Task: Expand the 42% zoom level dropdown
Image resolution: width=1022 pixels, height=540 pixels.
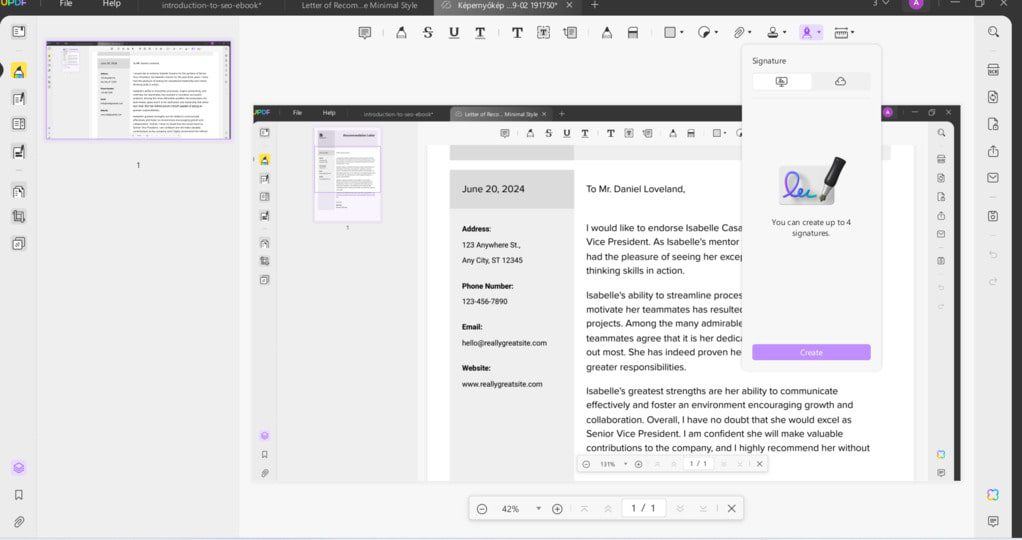Action: click(x=538, y=509)
